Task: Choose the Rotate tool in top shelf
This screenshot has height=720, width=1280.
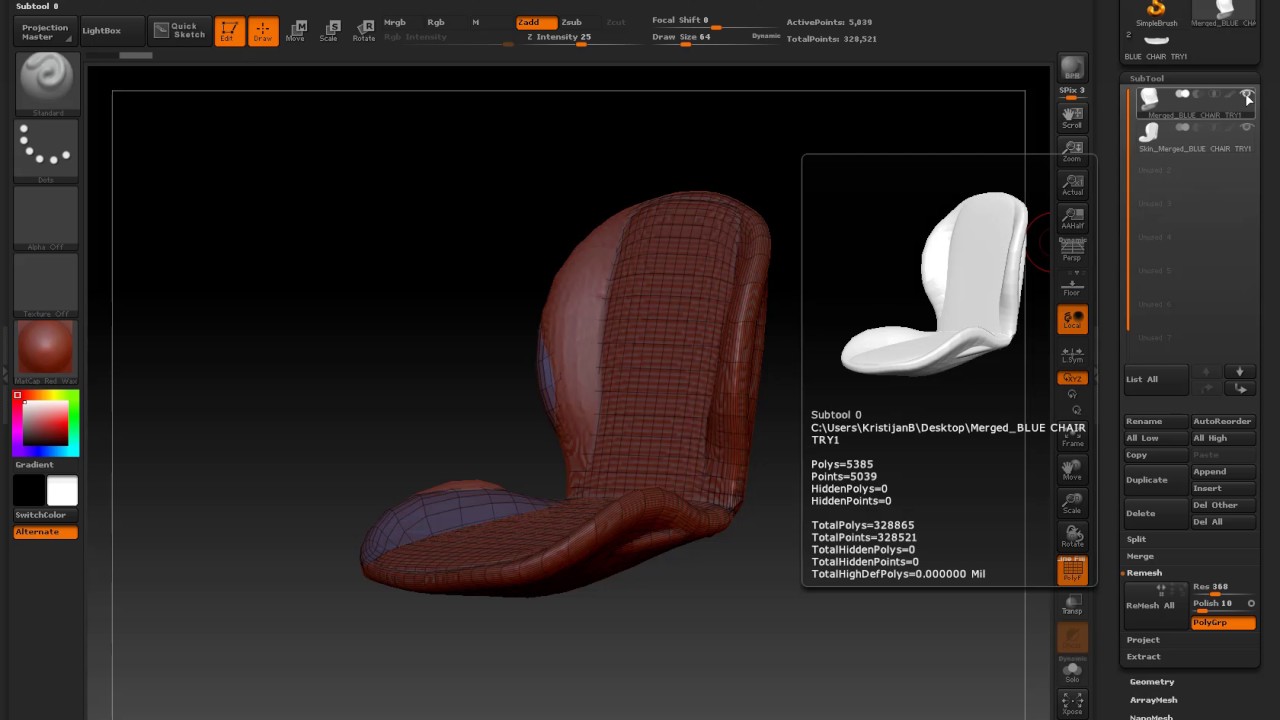Action: pos(363,31)
